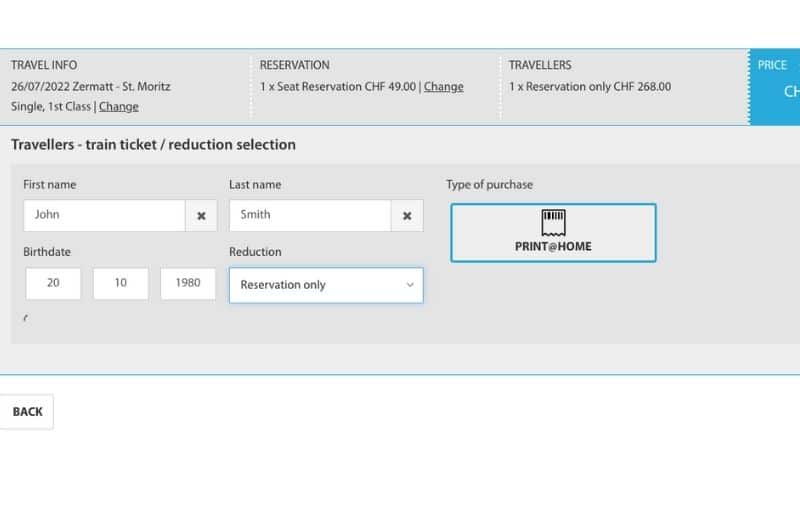Focus the Last name field containing Smith
Screen dimensions: 800x525
[x=310, y=215]
